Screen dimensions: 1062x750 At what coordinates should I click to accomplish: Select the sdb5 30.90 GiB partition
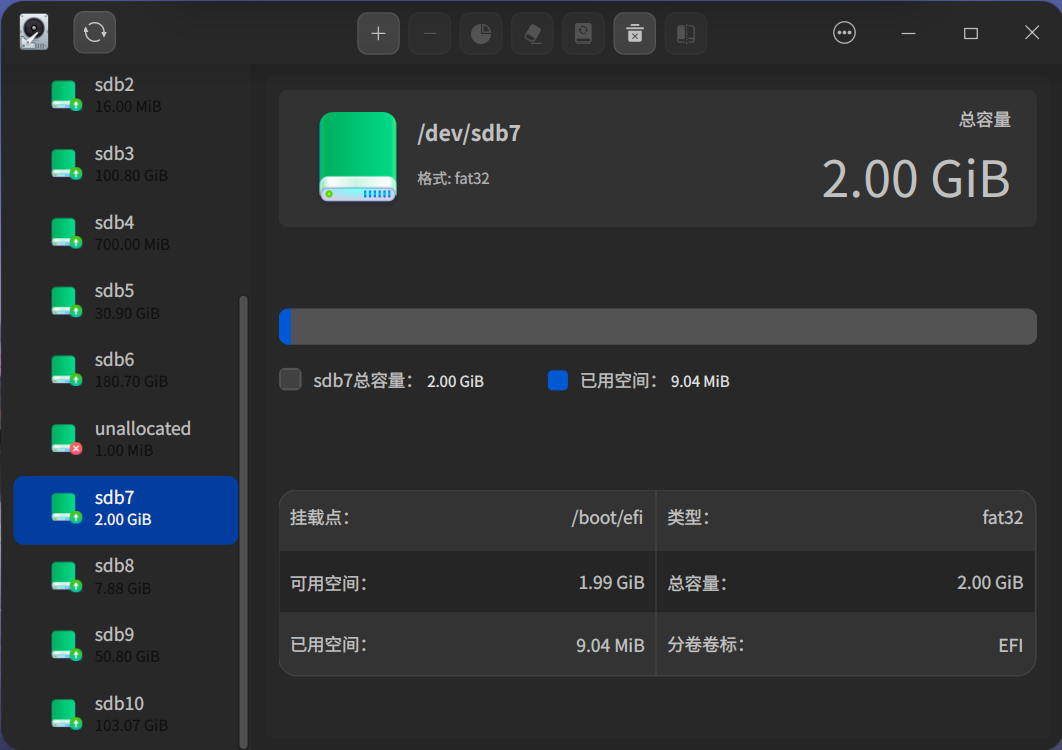point(126,301)
